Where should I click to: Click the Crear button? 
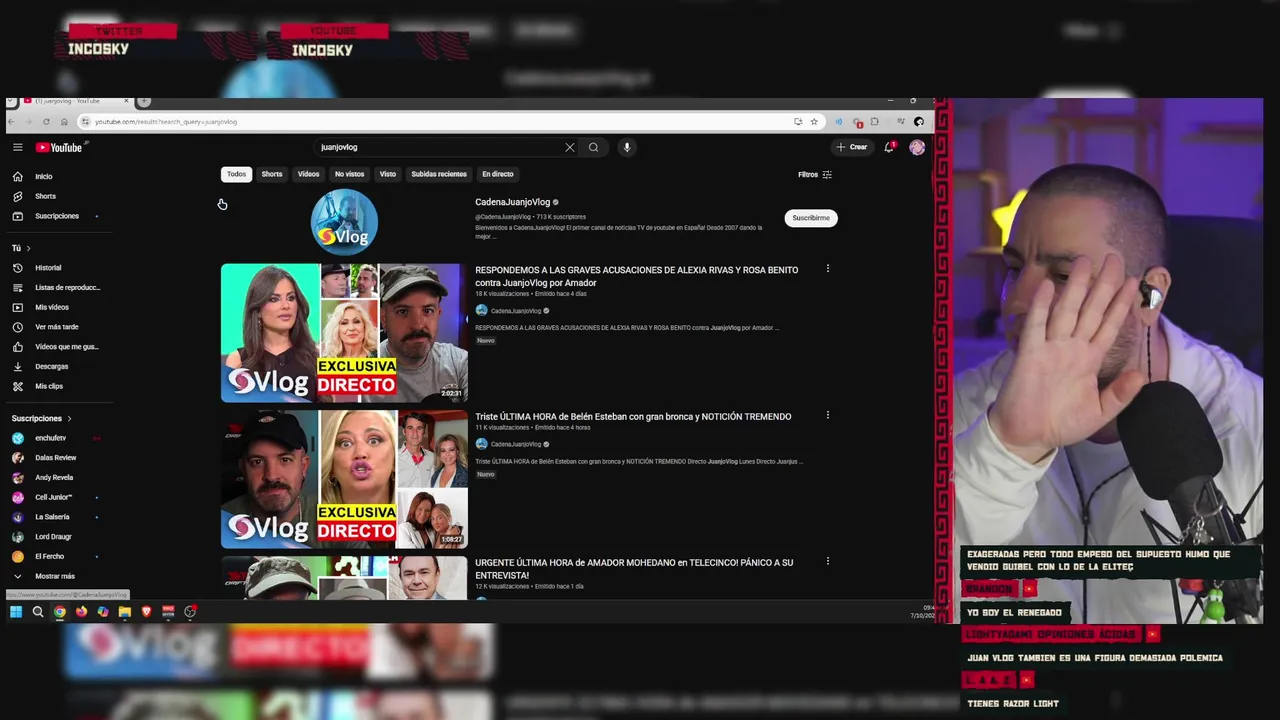tap(852, 147)
